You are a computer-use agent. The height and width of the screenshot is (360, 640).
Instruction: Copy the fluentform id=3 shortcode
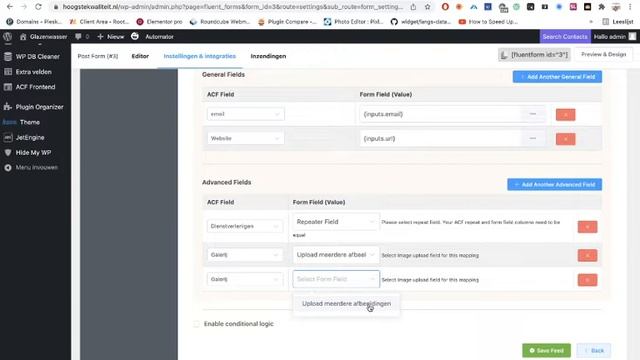(534, 54)
